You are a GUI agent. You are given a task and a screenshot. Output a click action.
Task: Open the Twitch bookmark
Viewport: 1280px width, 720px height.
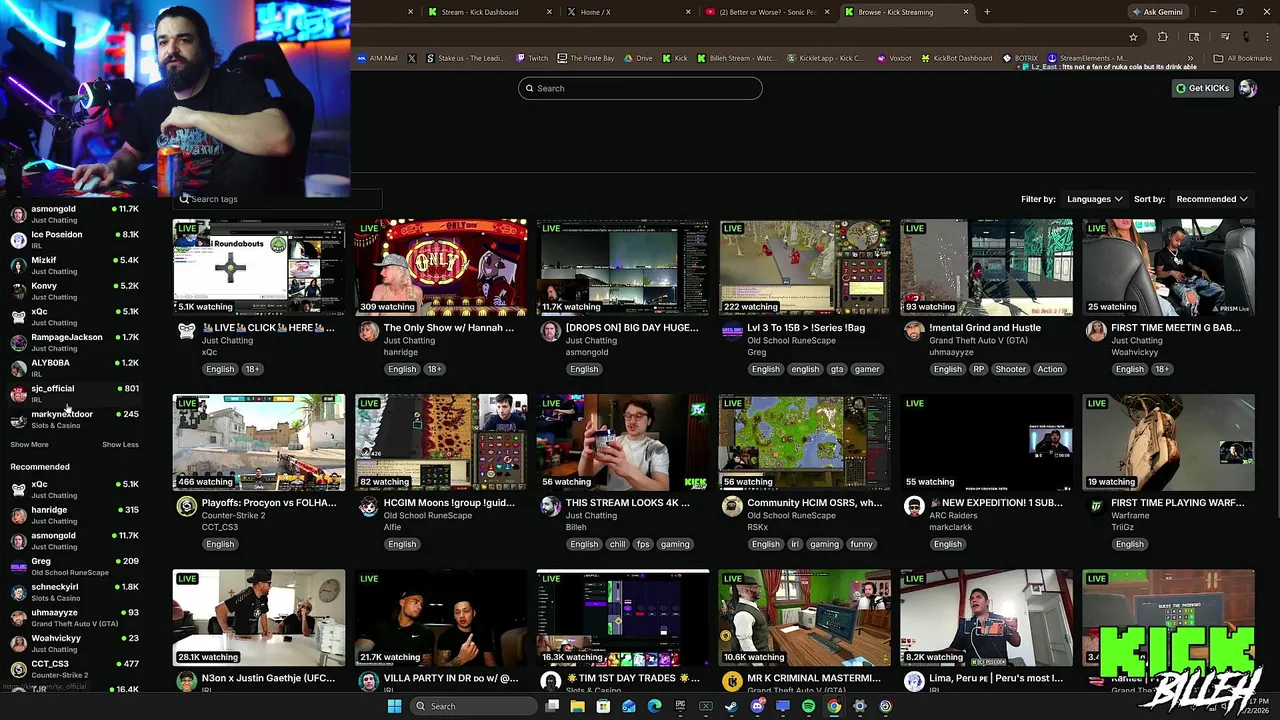point(532,58)
